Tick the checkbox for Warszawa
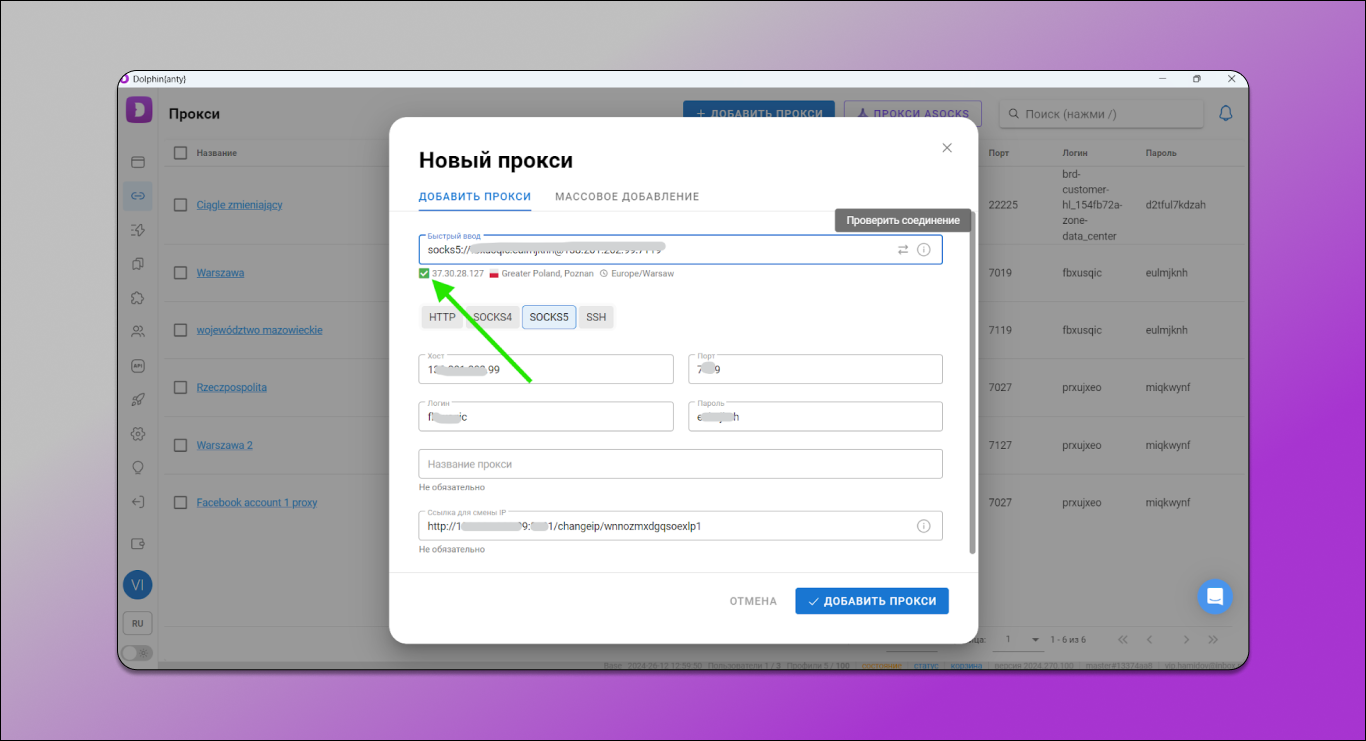This screenshot has width=1366, height=741. pyautogui.click(x=181, y=273)
